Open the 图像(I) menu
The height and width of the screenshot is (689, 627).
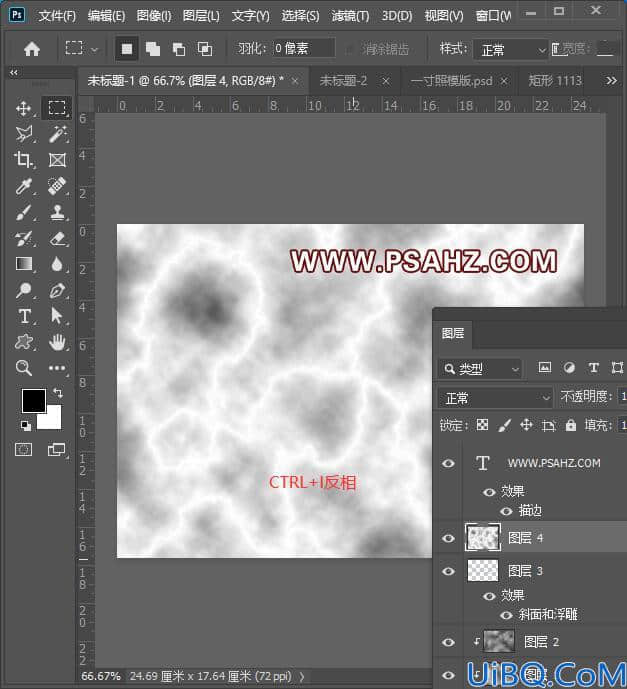pyautogui.click(x=154, y=16)
